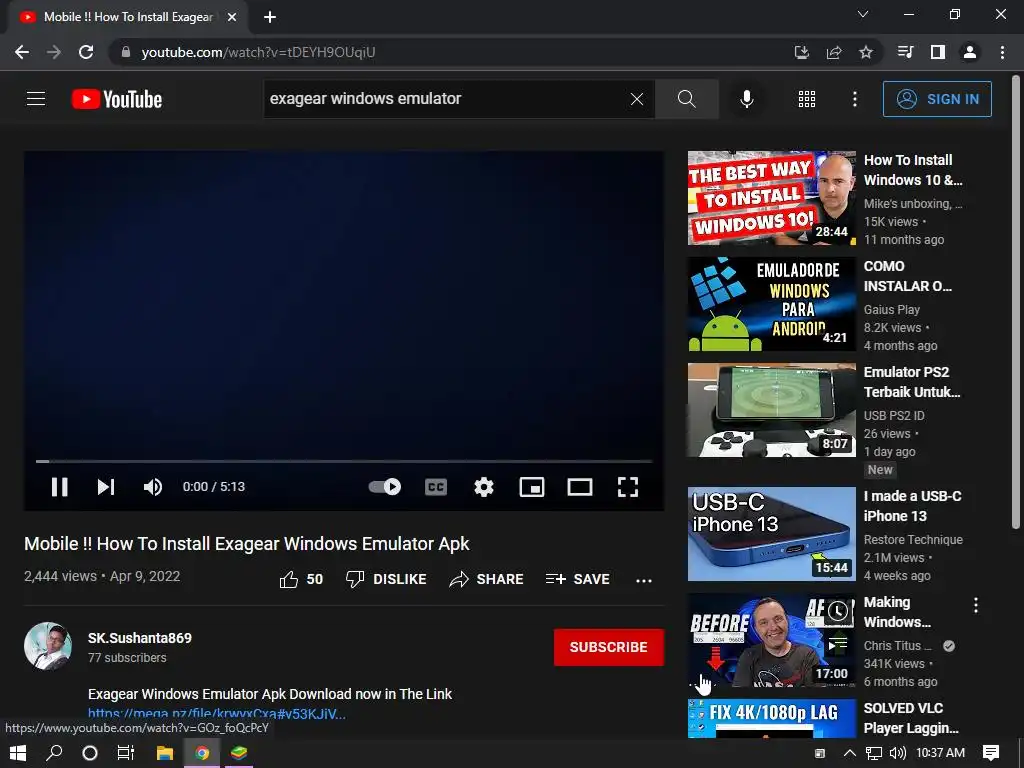Close the 'Mobile !! How To Install Exagear' tab
The image size is (1024, 768).
point(232,17)
